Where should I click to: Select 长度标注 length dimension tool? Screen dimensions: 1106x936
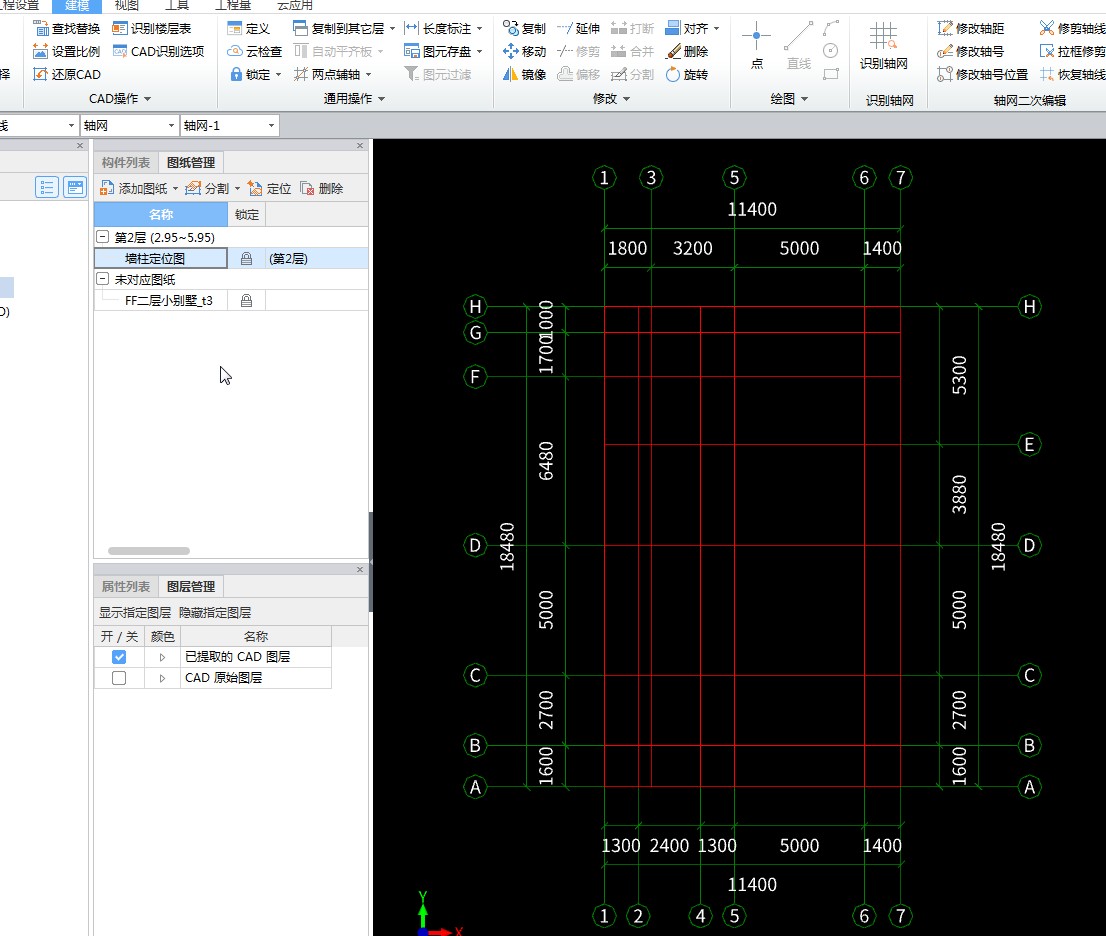pos(437,28)
